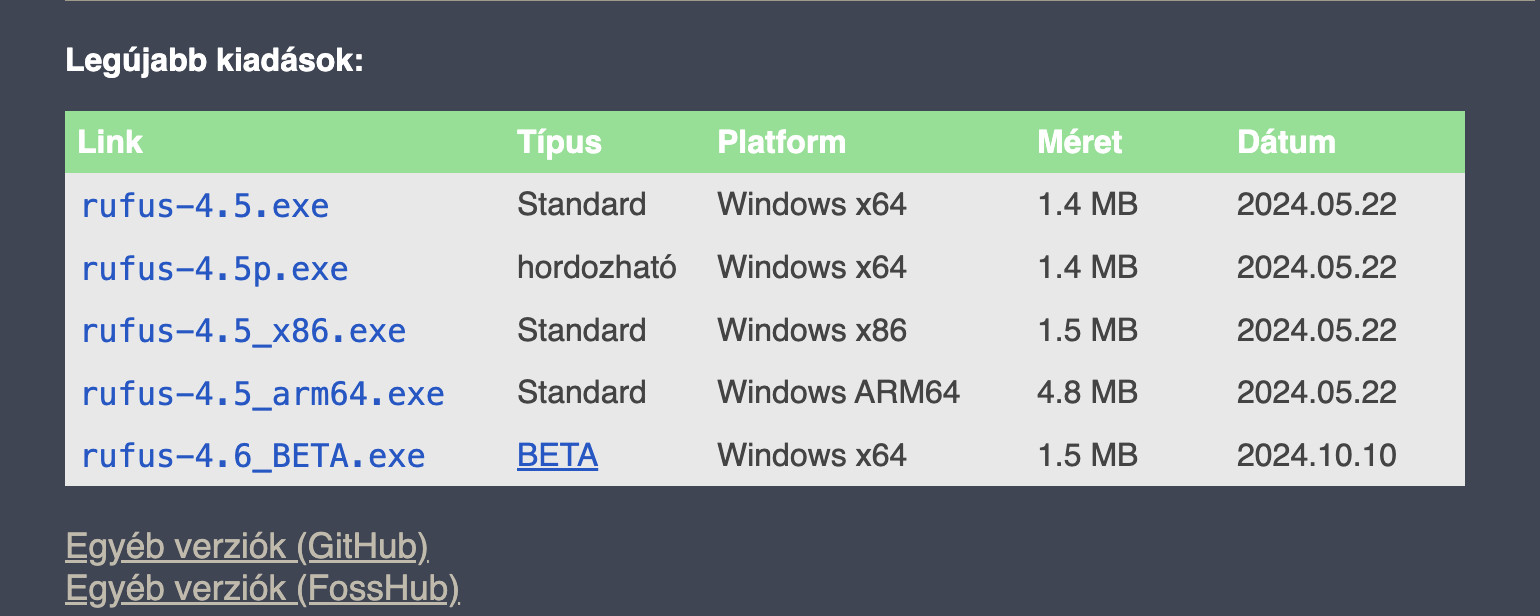
Task: Select the Windows ARM64 platform cell
Action: point(838,392)
